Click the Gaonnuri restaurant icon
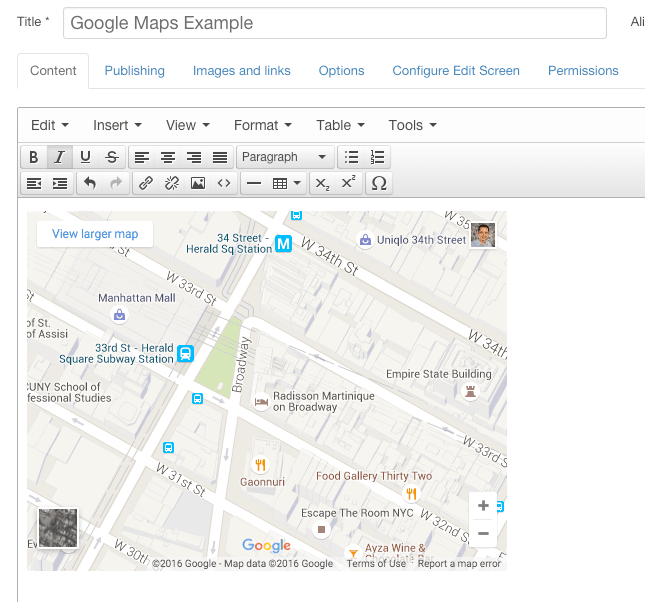This screenshot has width=645, height=602. point(260,465)
